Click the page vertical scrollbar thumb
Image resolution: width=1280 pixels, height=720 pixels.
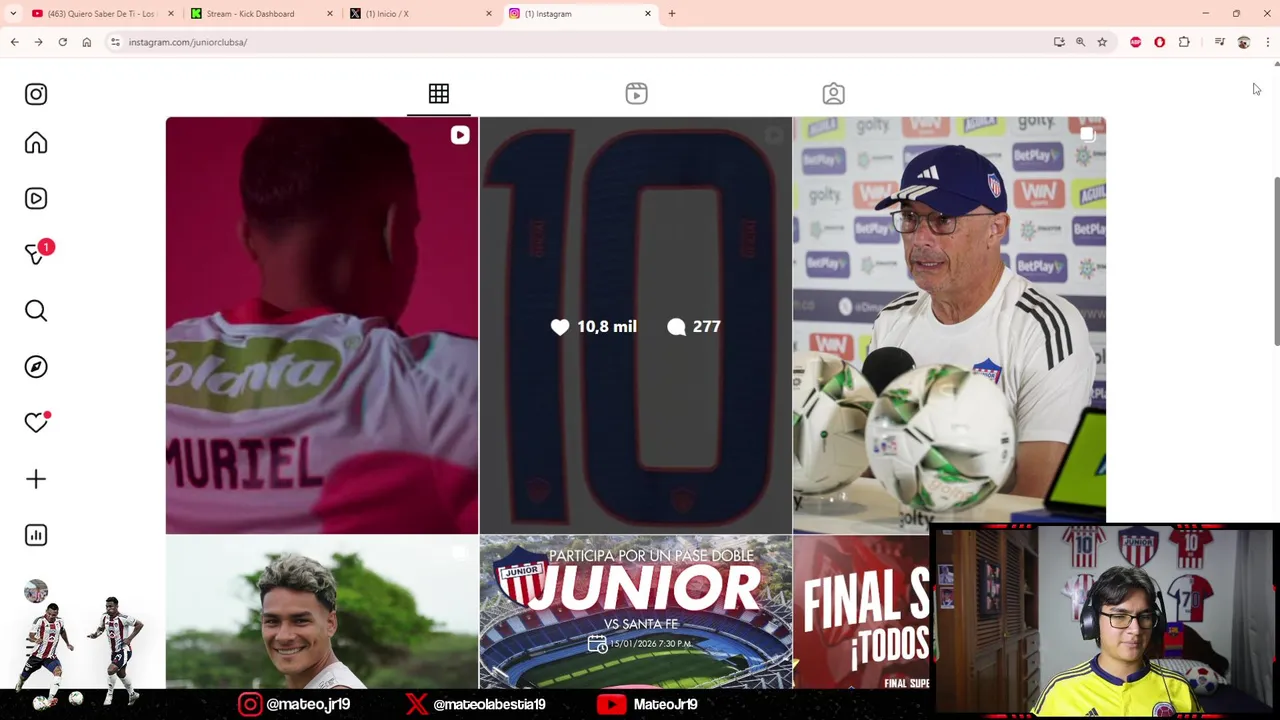1276,262
